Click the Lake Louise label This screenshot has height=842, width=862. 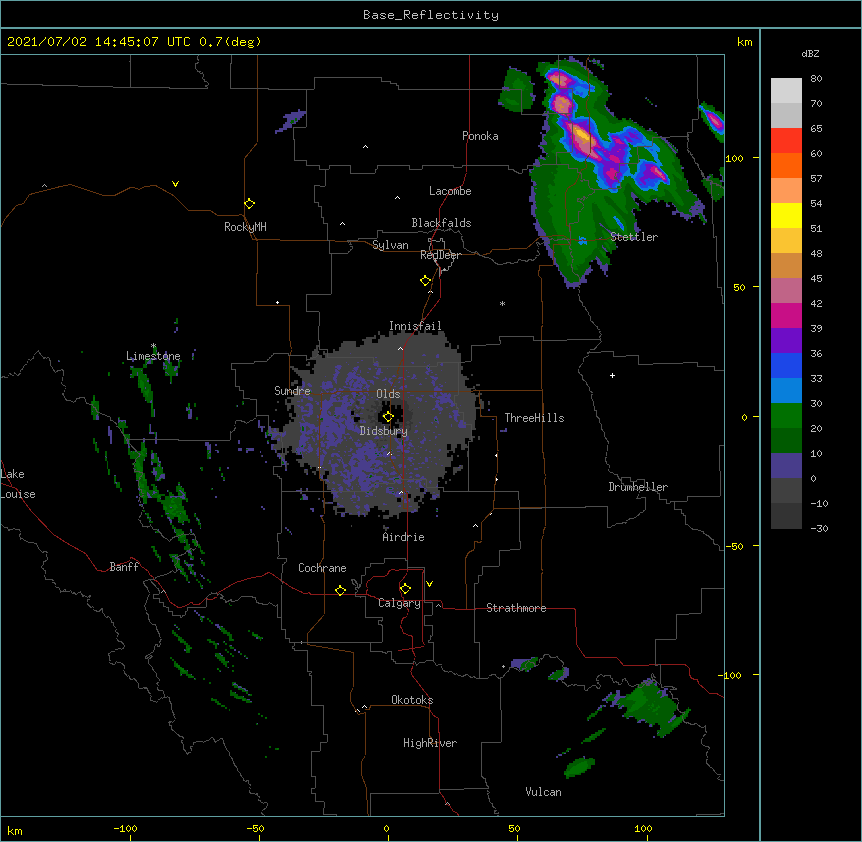[x=18, y=484]
